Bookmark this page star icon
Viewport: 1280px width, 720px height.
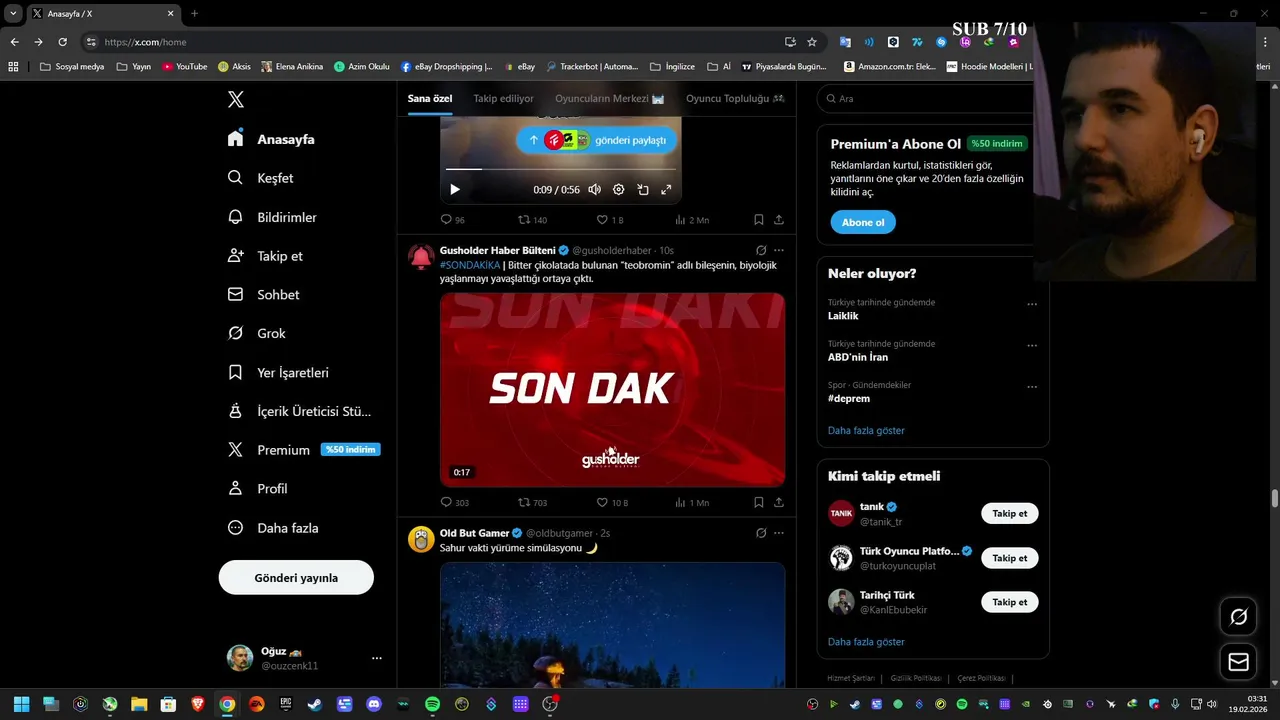812,42
